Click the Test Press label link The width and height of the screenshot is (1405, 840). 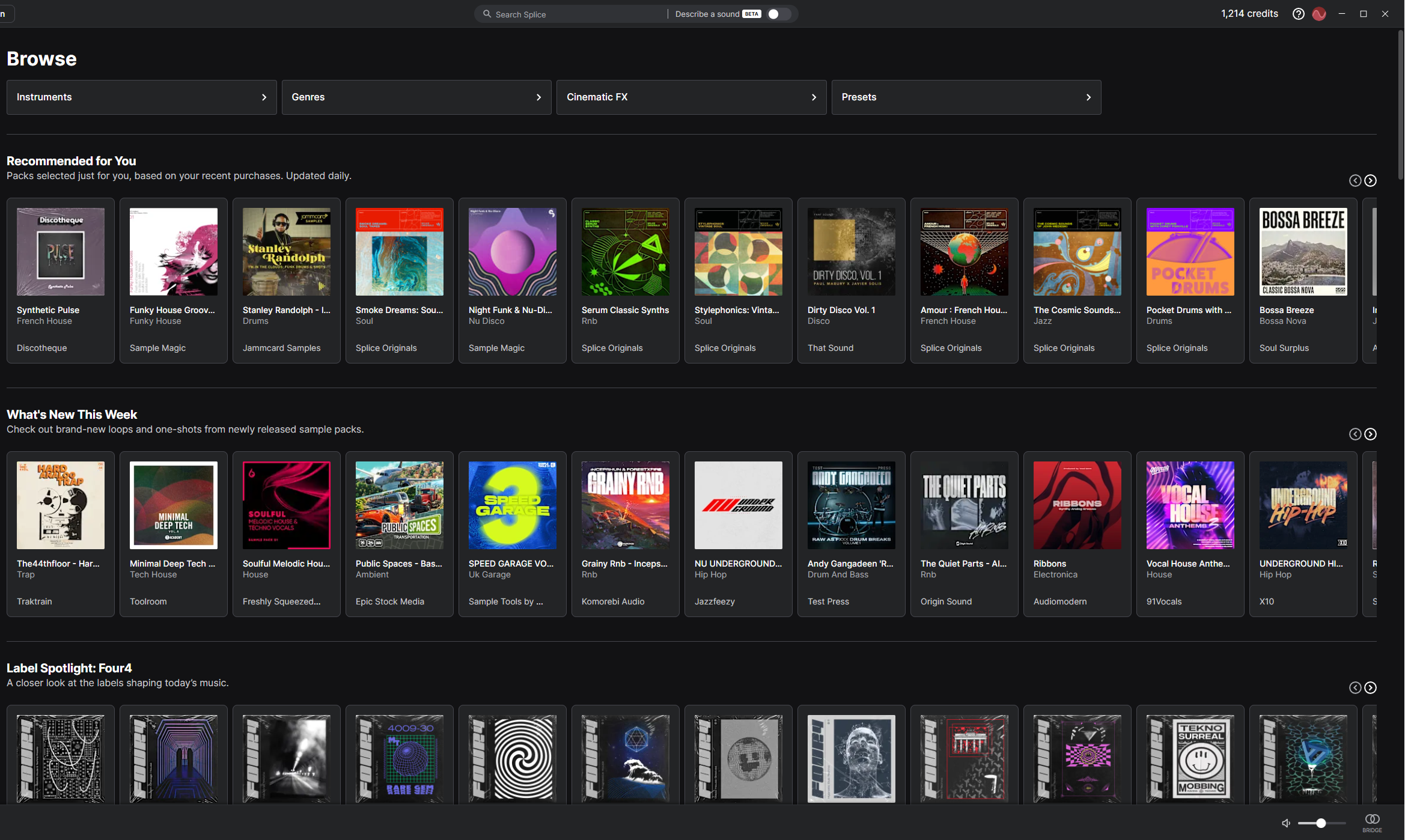coord(828,601)
